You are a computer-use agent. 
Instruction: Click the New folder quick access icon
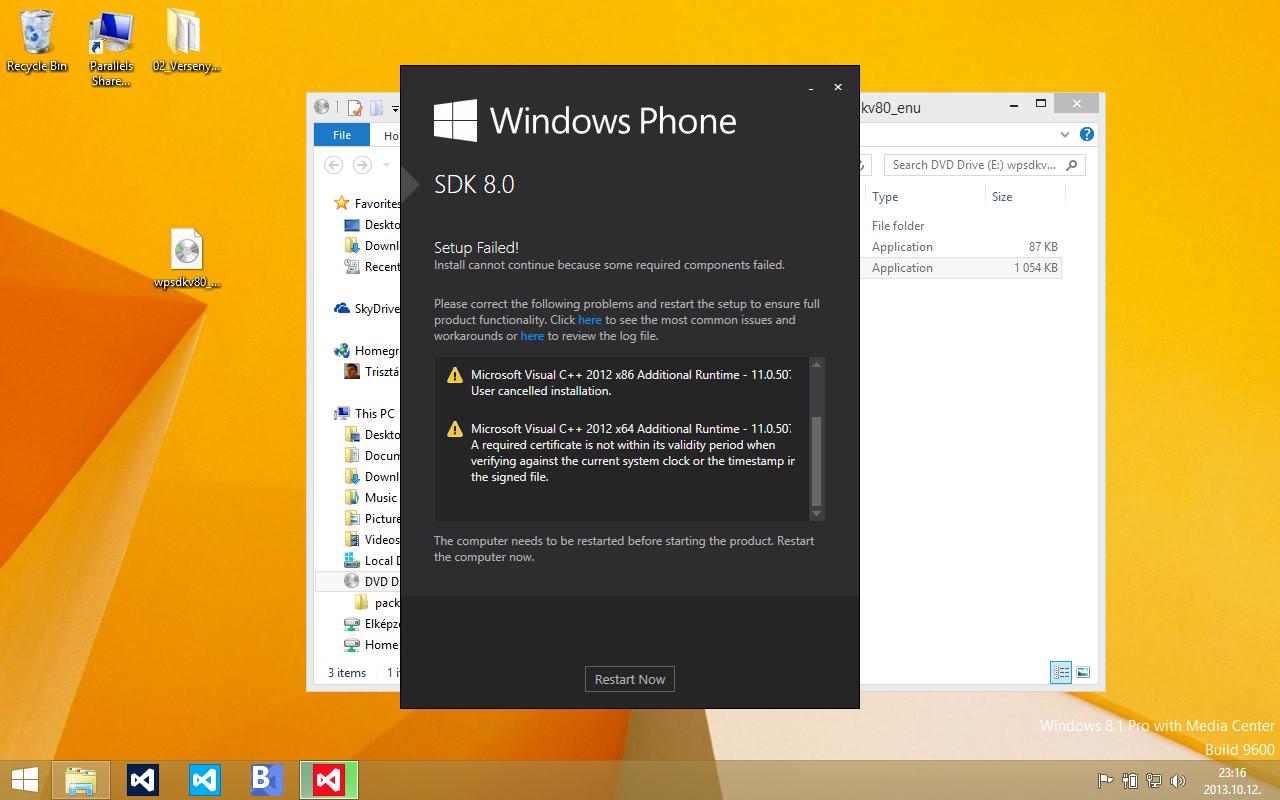[376, 107]
